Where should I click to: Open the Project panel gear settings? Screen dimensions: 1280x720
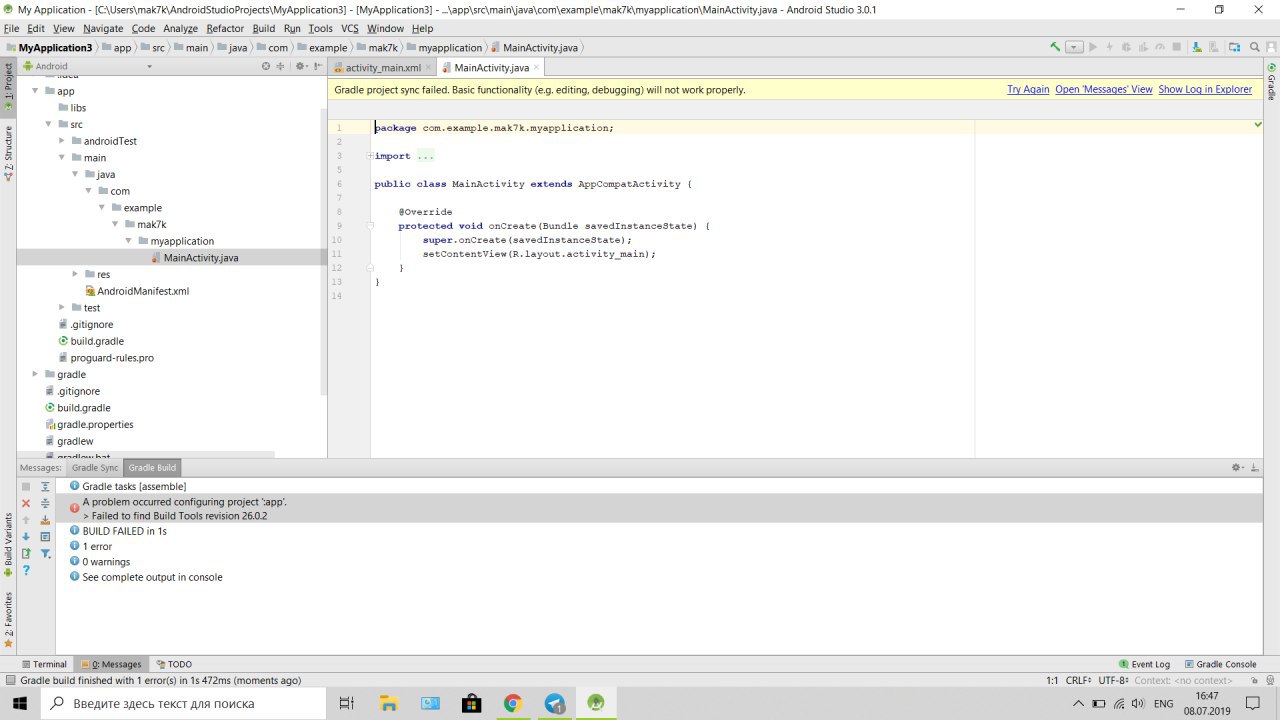300,66
